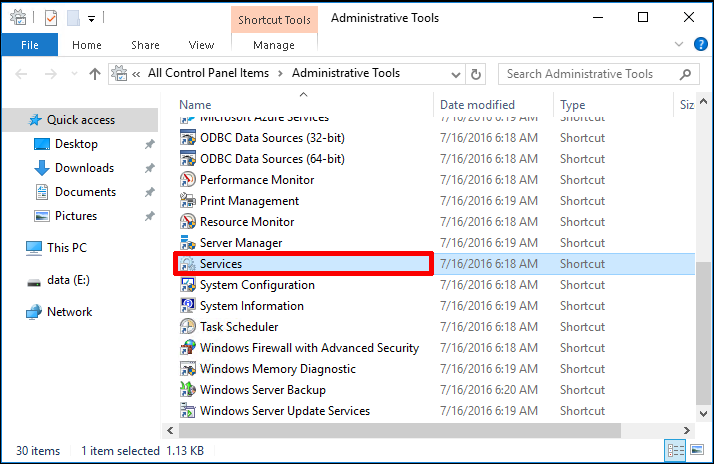The image size is (714, 464).
Task: Switch to Large icons view in status bar
Action: [x=697, y=451]
